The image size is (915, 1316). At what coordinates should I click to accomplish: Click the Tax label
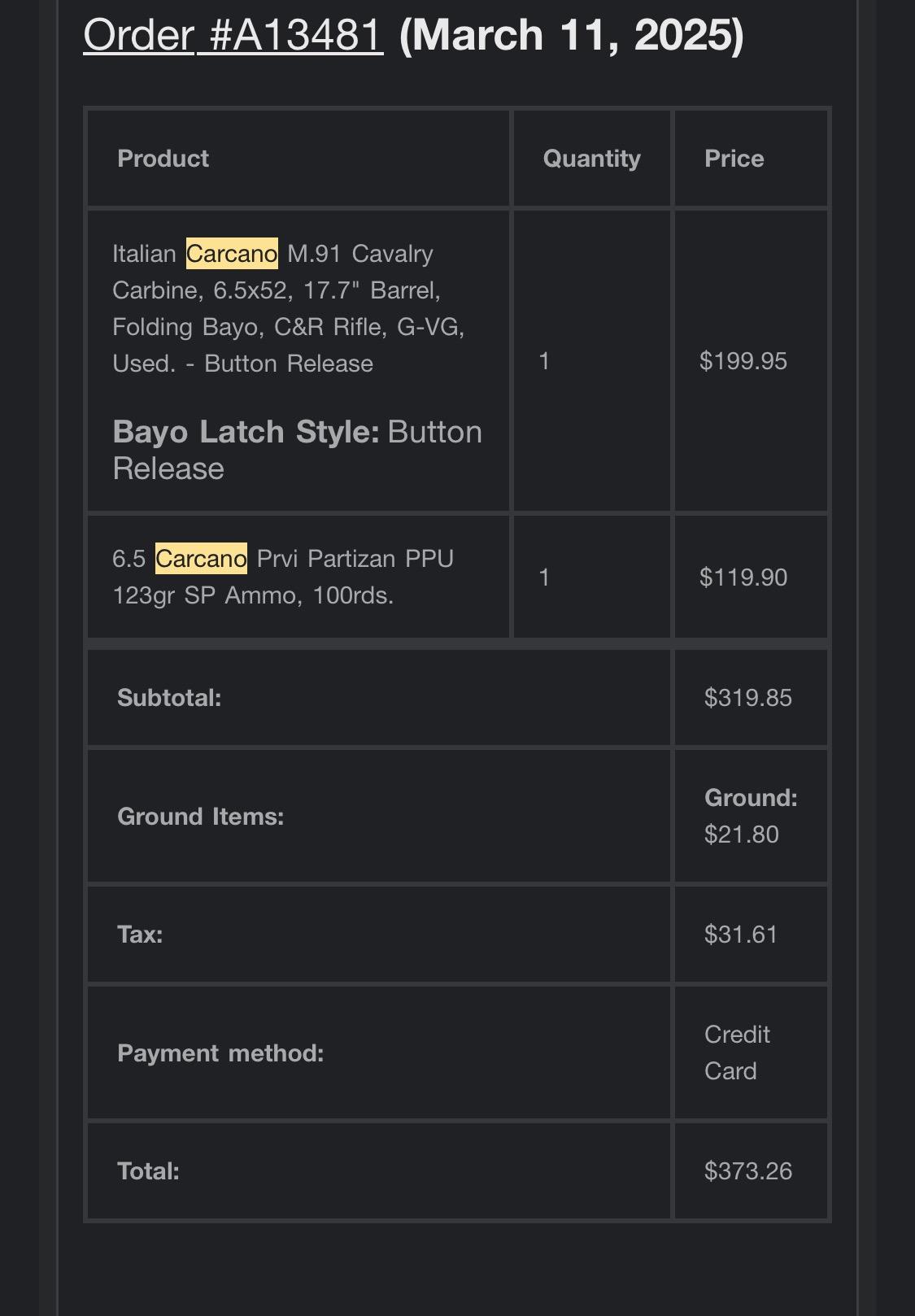[x=140, y=935]
